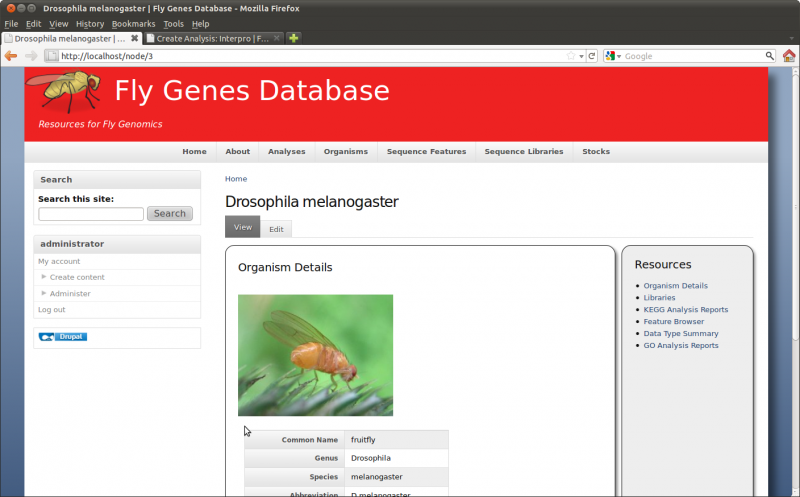Click Log out in the administrator block
Viewport: 800px width, 497px height.
coord(52,310)
